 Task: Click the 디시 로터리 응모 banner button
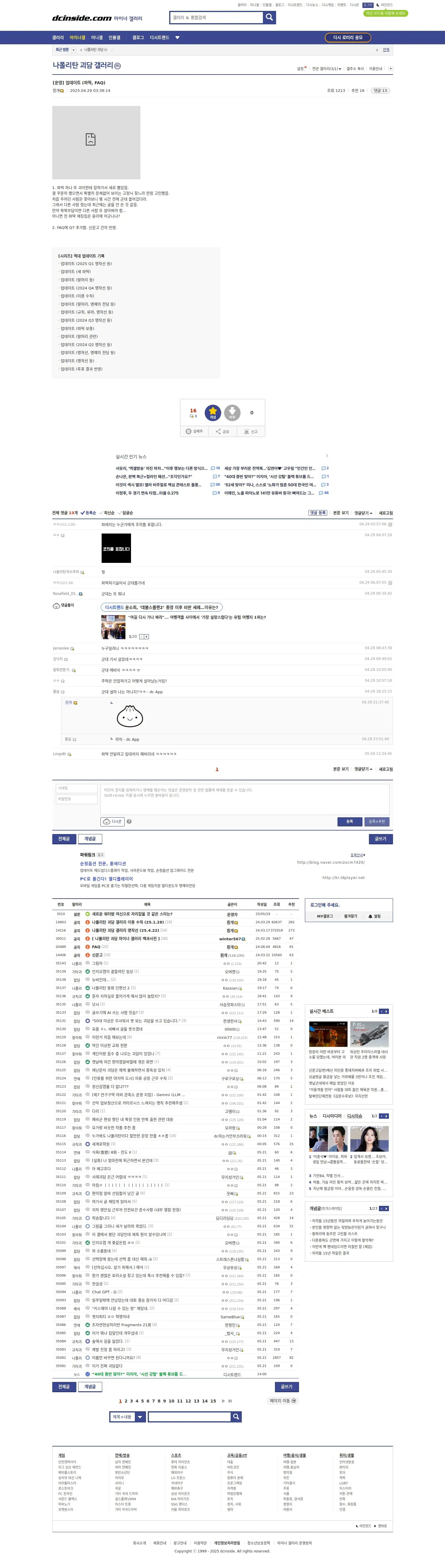tap(347, 37)
